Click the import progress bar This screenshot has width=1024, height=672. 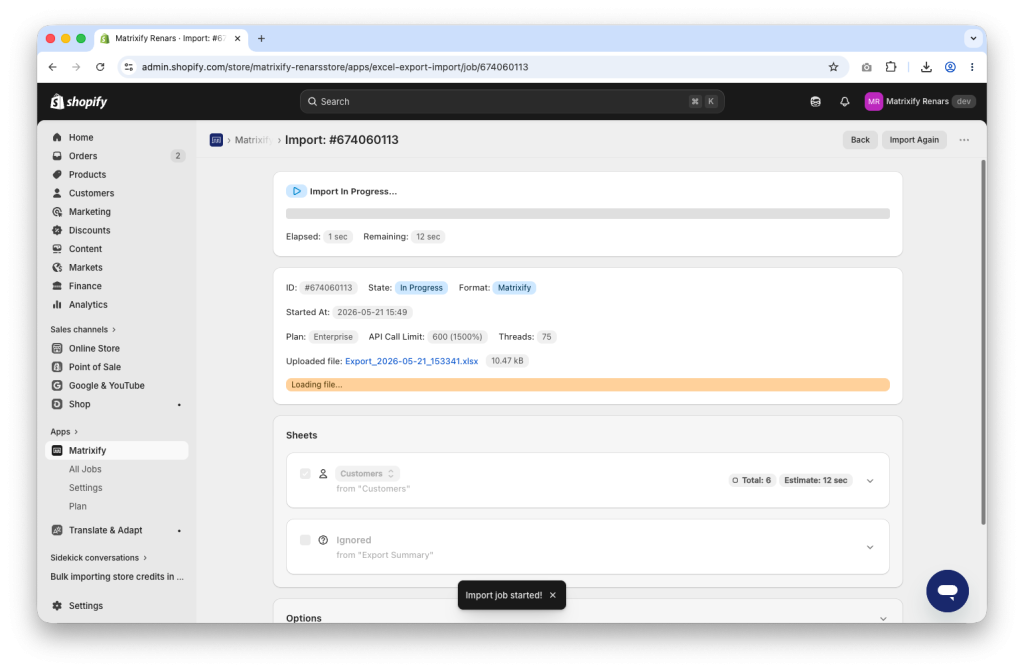[588, 214]
